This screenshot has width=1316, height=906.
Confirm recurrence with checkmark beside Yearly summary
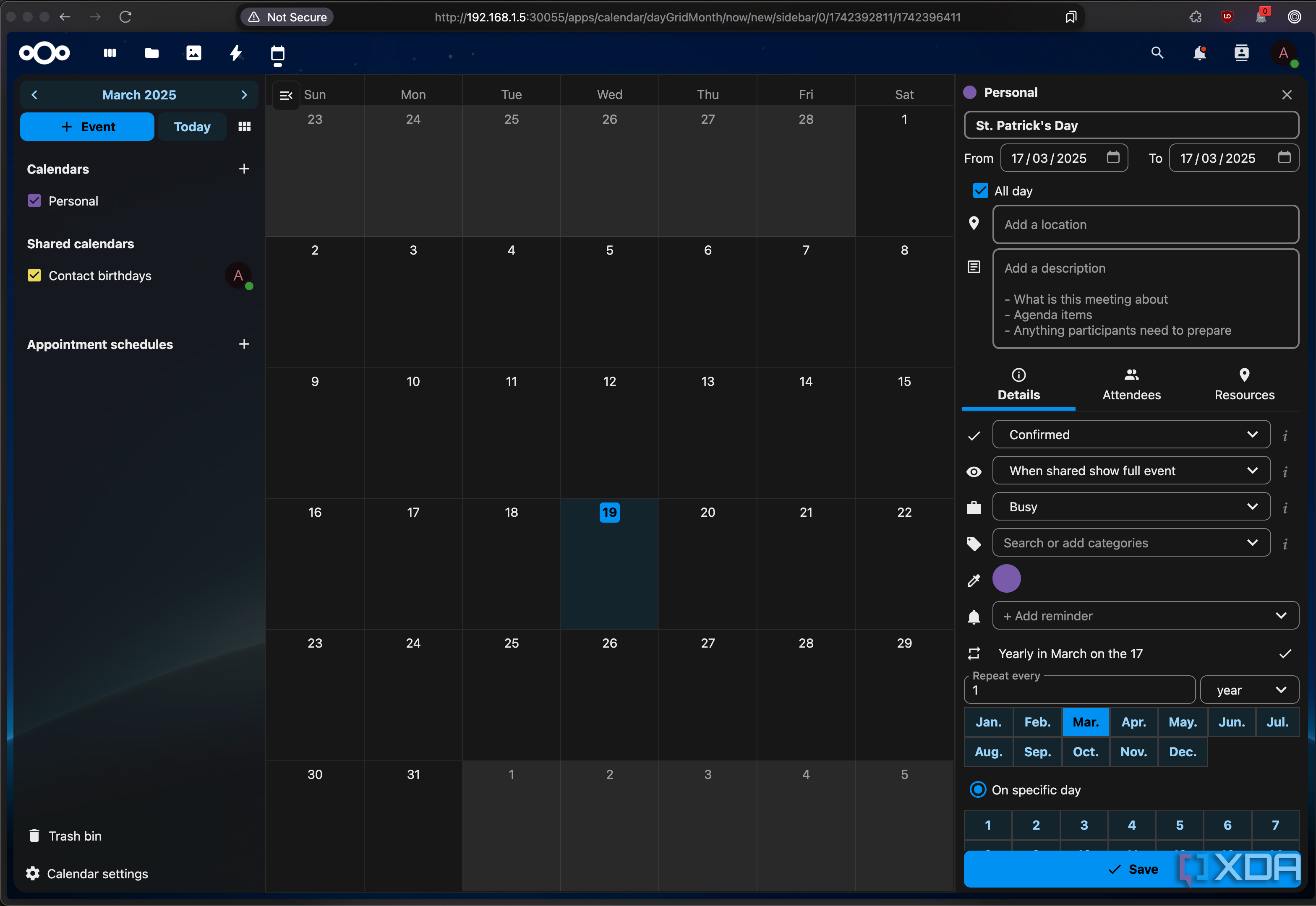click(1285, 654)
